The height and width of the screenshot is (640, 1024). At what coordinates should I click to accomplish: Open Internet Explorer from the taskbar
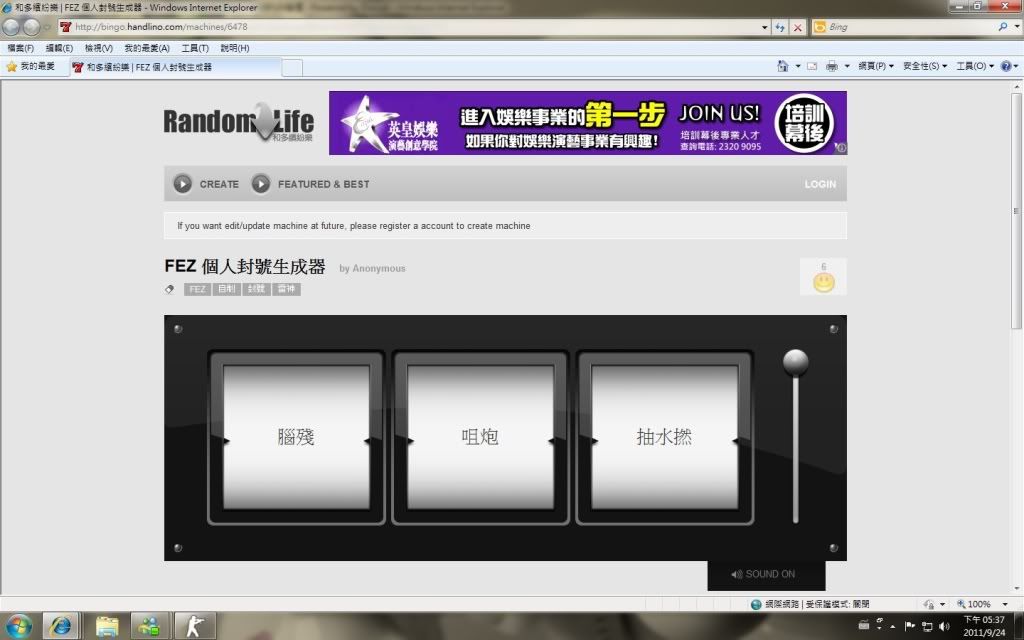[61, 626]
